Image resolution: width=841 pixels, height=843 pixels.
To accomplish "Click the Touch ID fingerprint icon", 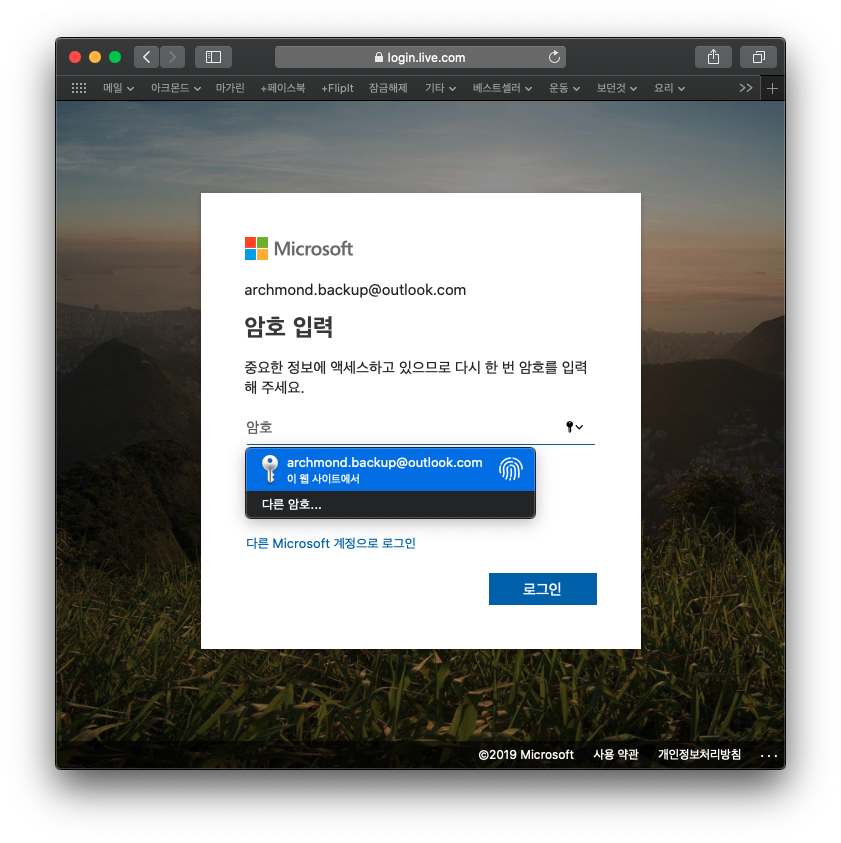I will click(x=510, y=469).
